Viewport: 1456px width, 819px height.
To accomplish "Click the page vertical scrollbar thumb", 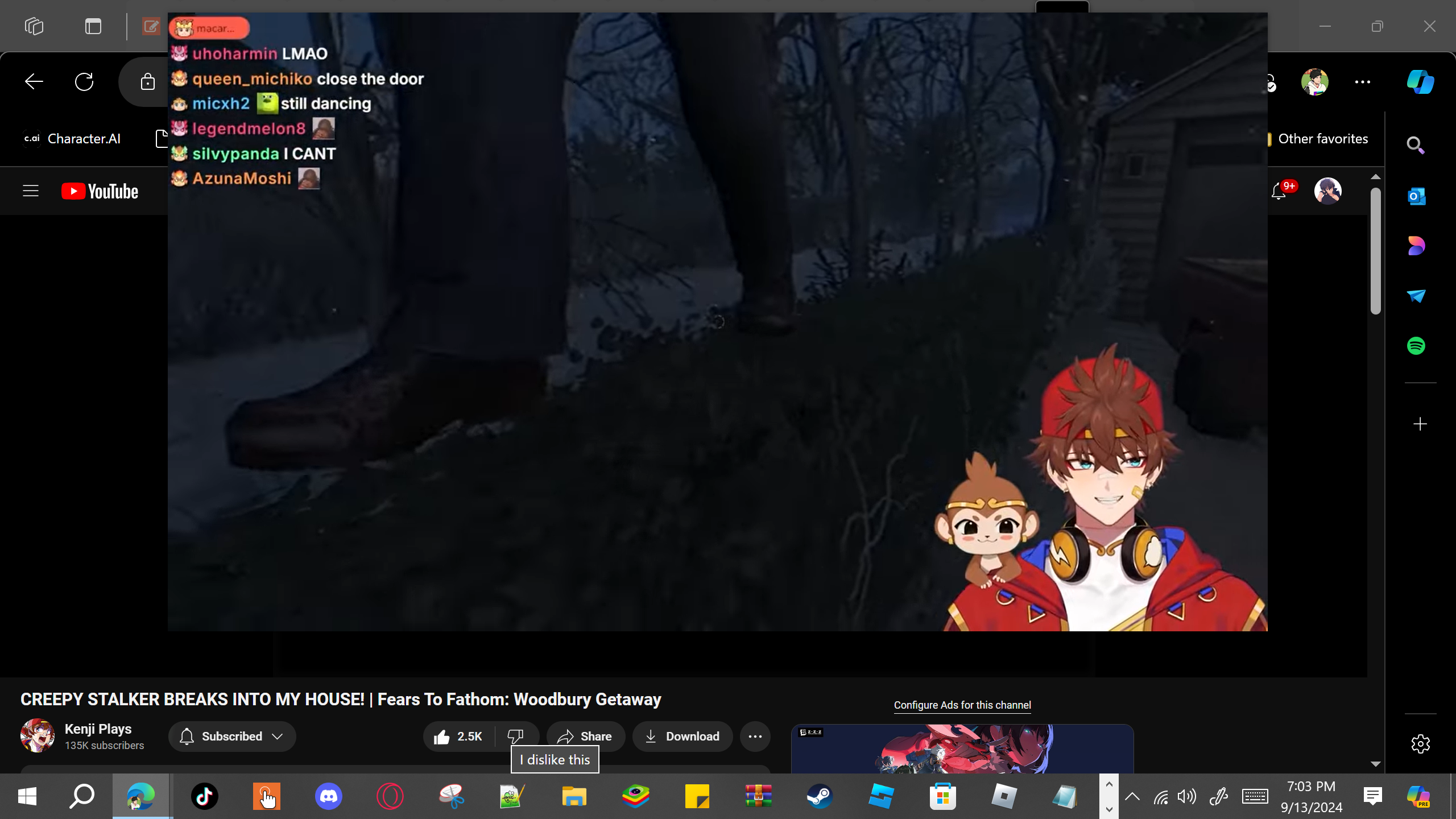I will pos(1376,250).
